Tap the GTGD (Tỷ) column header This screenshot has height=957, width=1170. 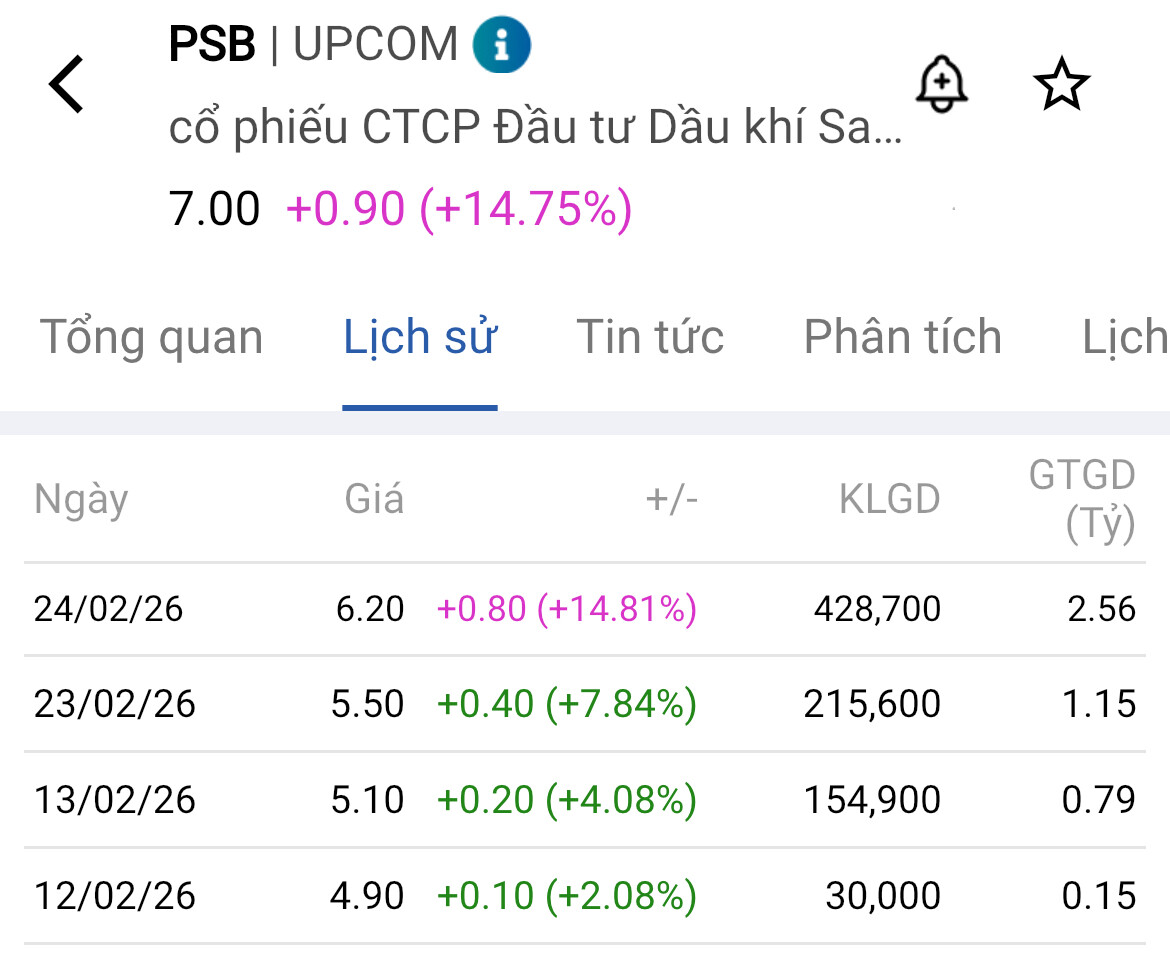tap(1082, 499)
